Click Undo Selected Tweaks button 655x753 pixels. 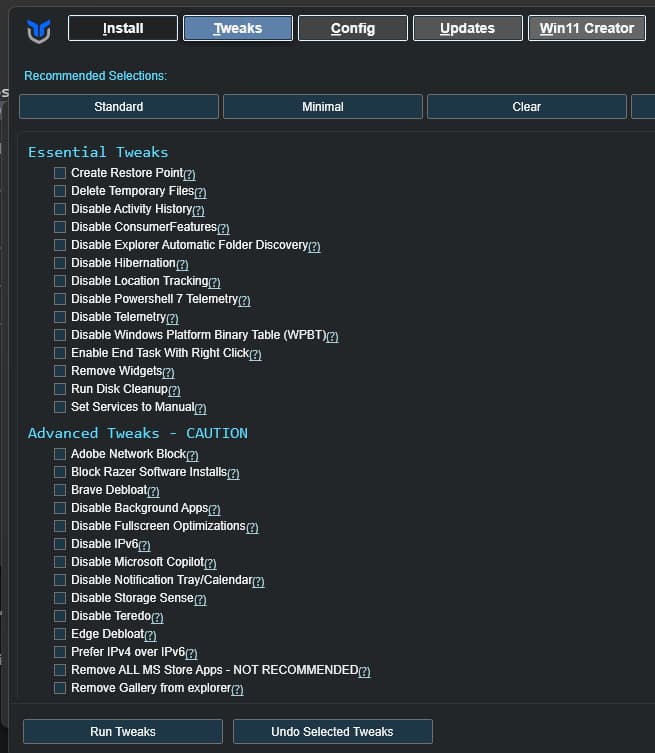[x=333, y=731]
